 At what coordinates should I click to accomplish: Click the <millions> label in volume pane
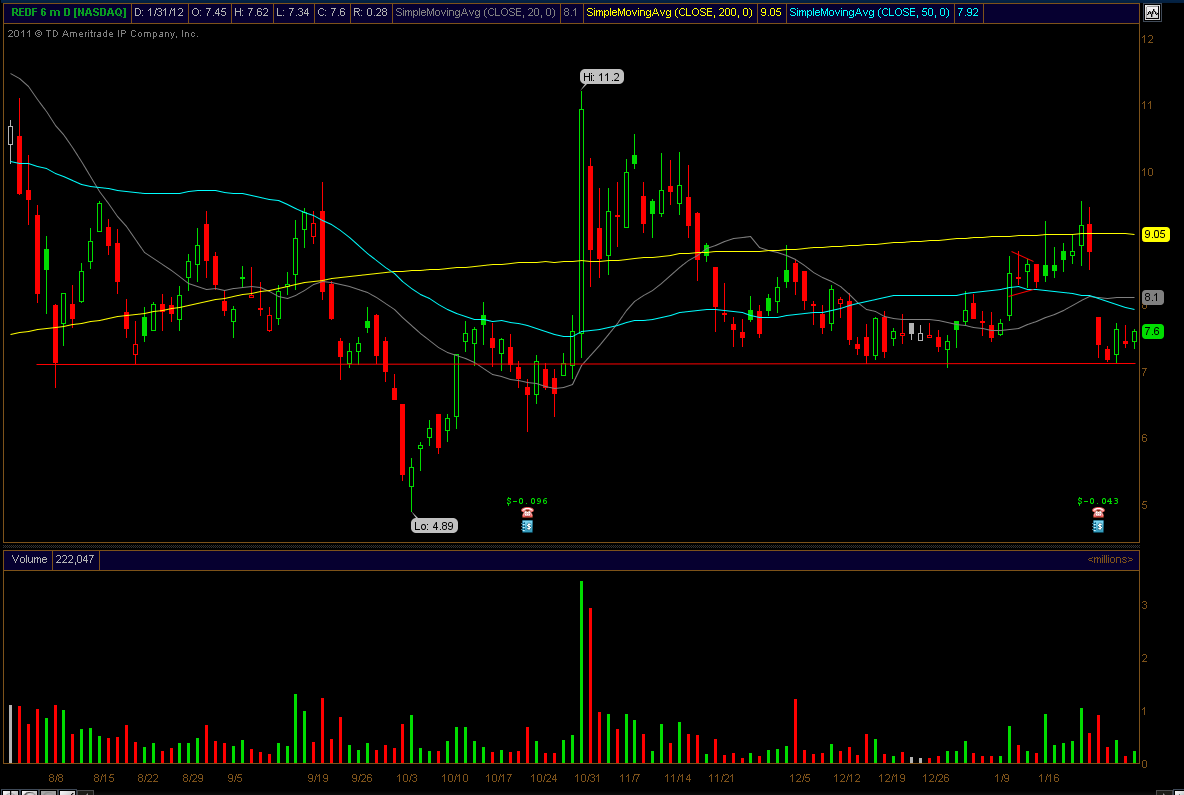coord(1110,559)
